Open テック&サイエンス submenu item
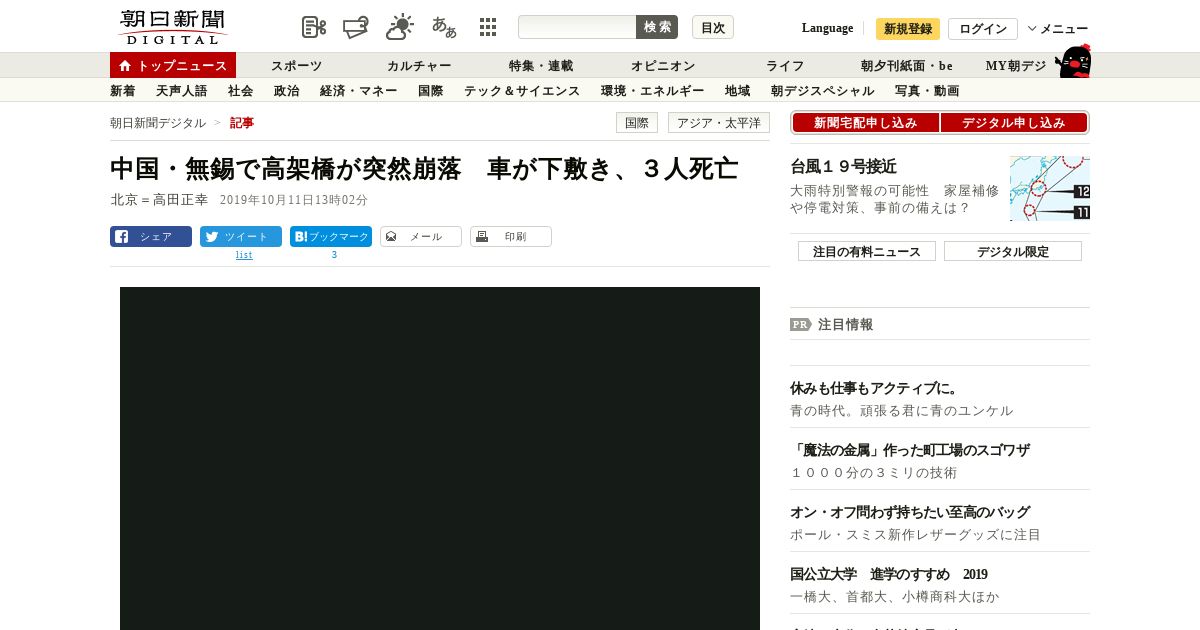 click(522, 91)
